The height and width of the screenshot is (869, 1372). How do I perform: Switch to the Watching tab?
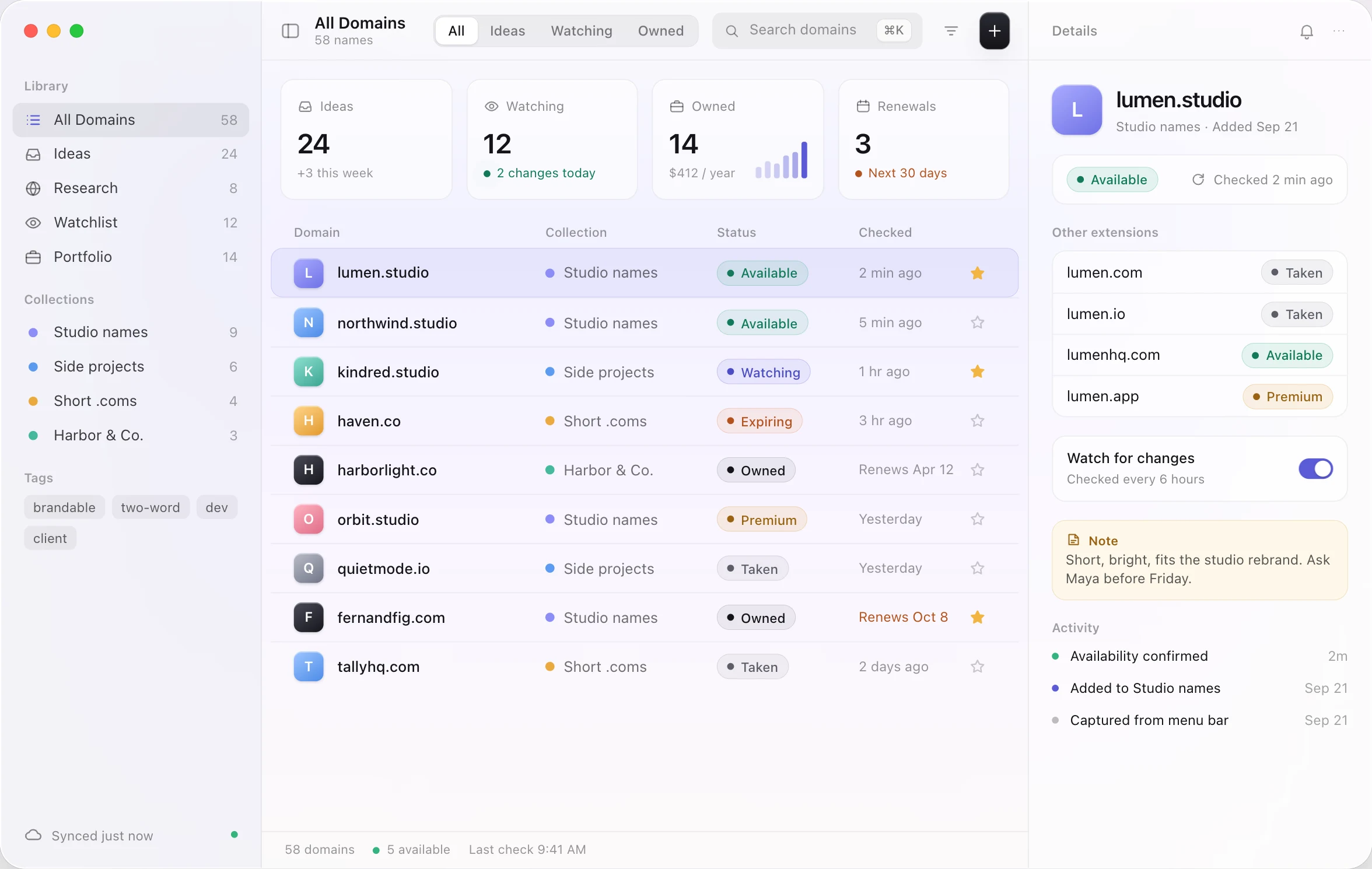click(582, 31)
